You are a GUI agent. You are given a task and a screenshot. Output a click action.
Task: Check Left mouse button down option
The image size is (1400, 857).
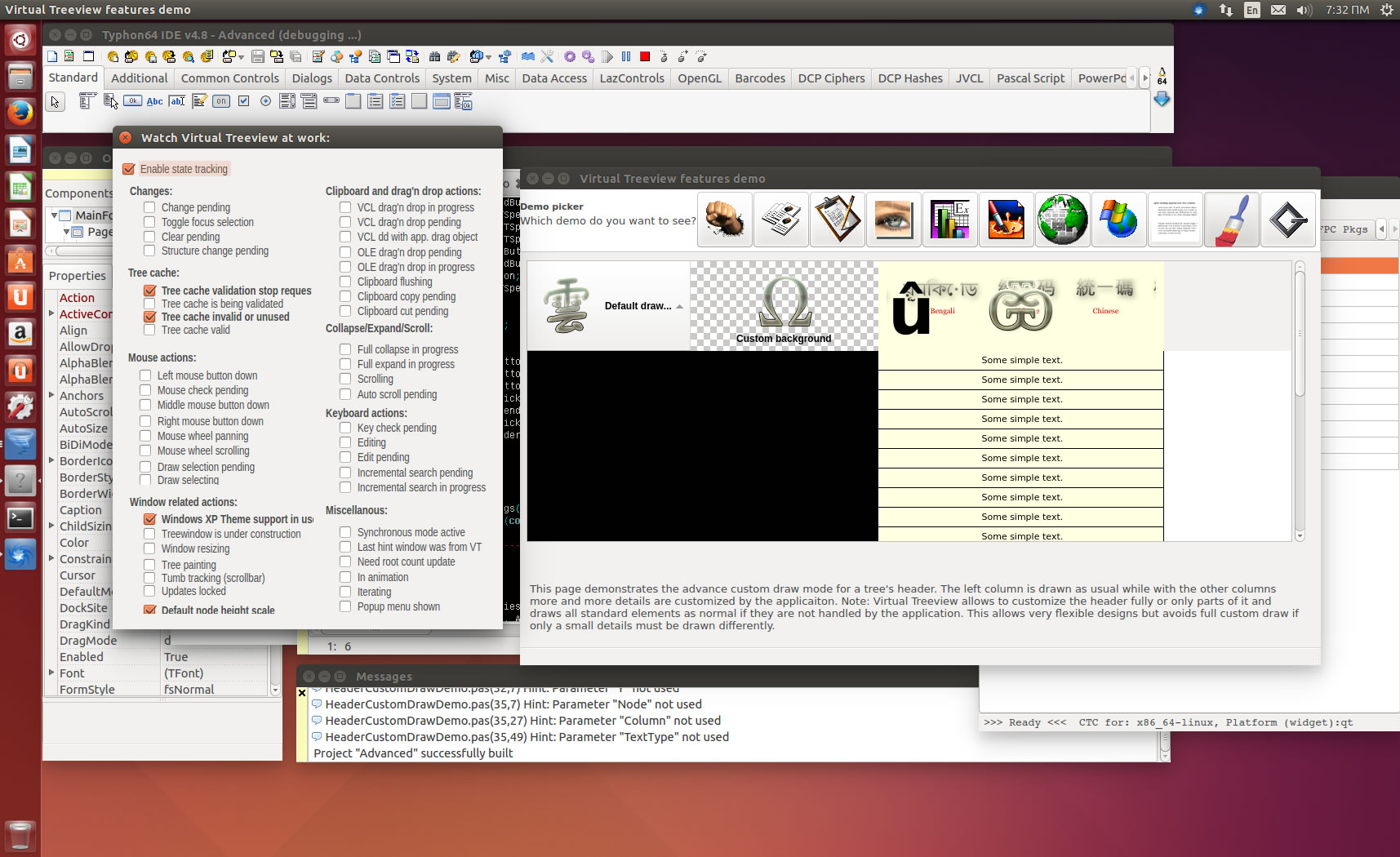(x=145, y=375)
